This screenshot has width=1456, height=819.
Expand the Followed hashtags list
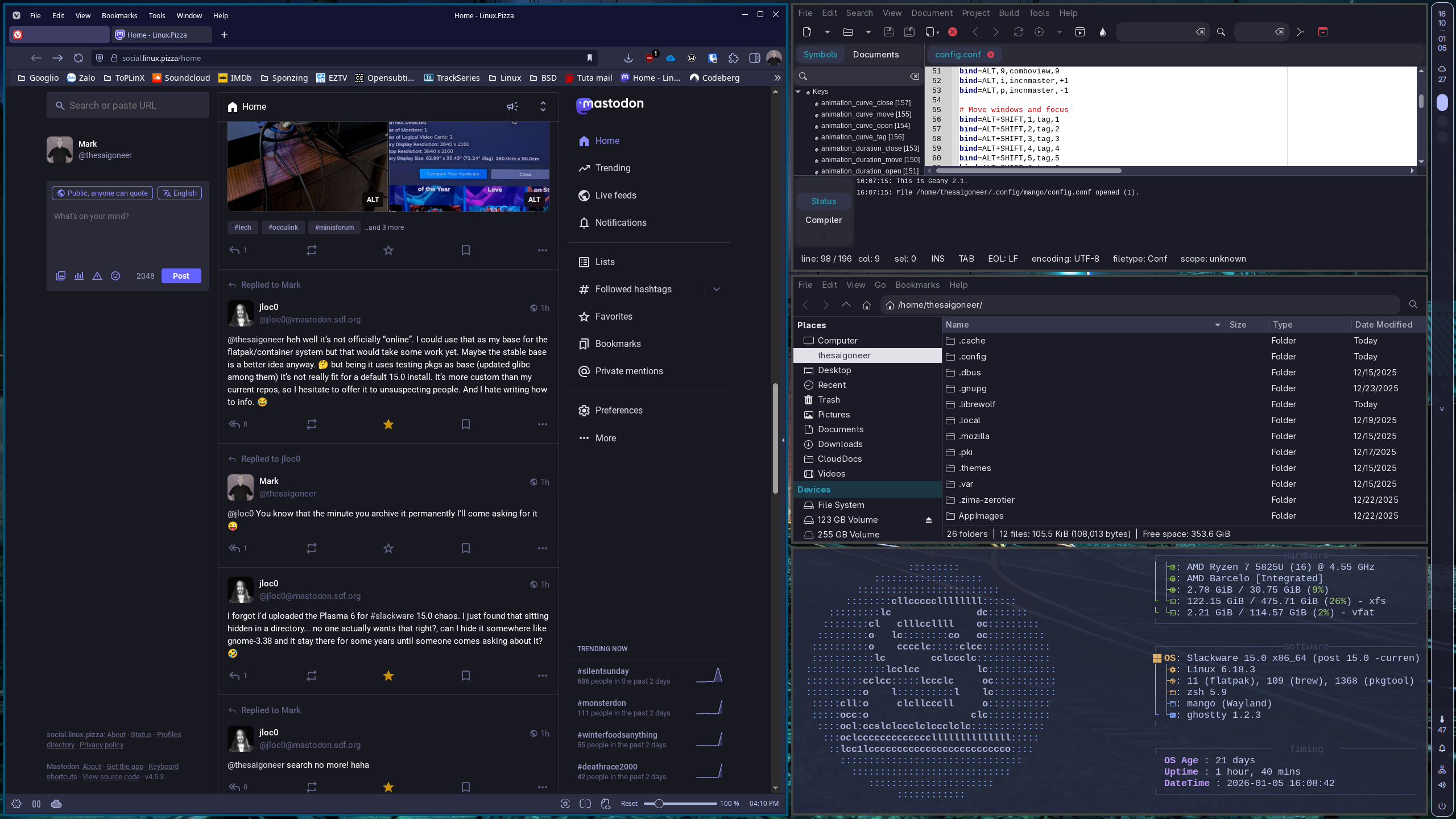point(716,289)
